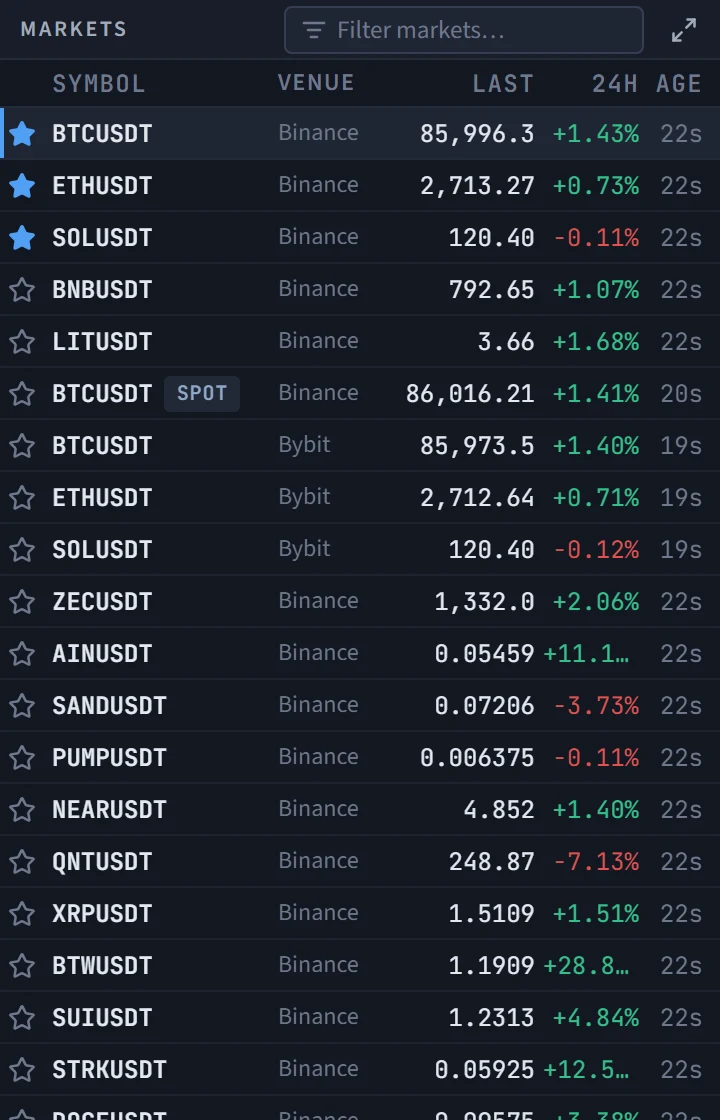Click the 85,973.5 Bybit BTC price
Viewport: 720px width, 1120px height.
click(477, 446)
